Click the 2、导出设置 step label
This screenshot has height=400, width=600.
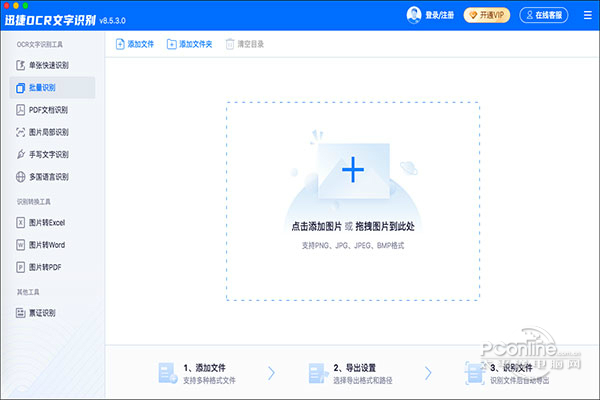click(x=355, y=367)
